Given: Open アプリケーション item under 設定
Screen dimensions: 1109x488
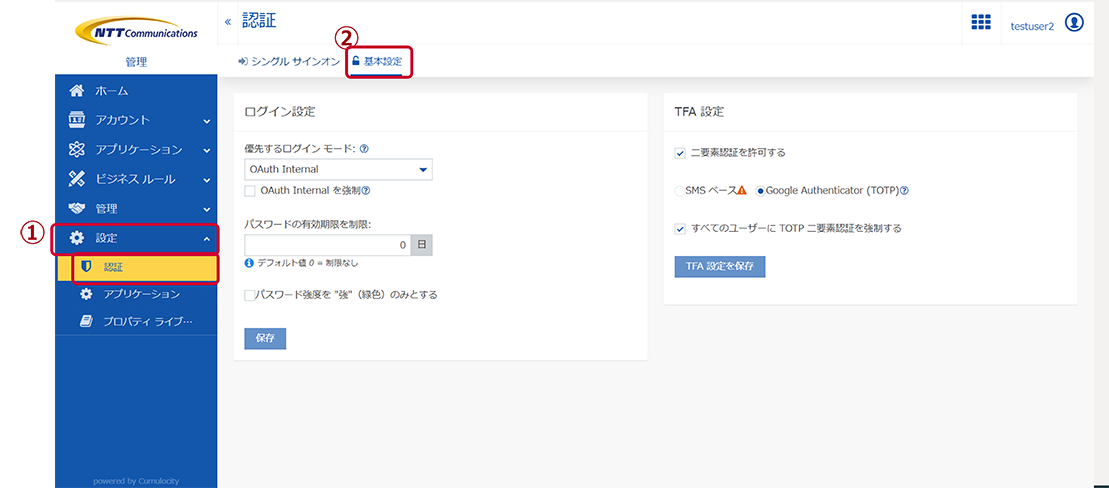Looking at the screenshot, I should tap(136, 294).
